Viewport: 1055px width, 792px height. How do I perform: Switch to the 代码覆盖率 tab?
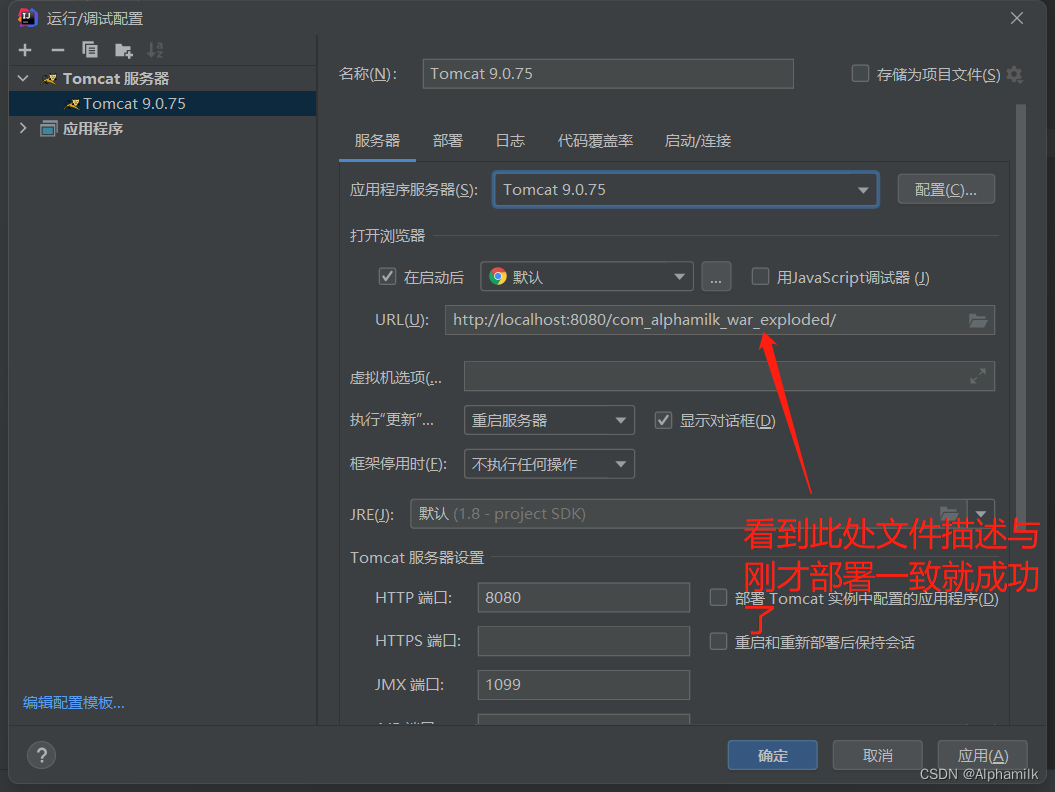595,141
